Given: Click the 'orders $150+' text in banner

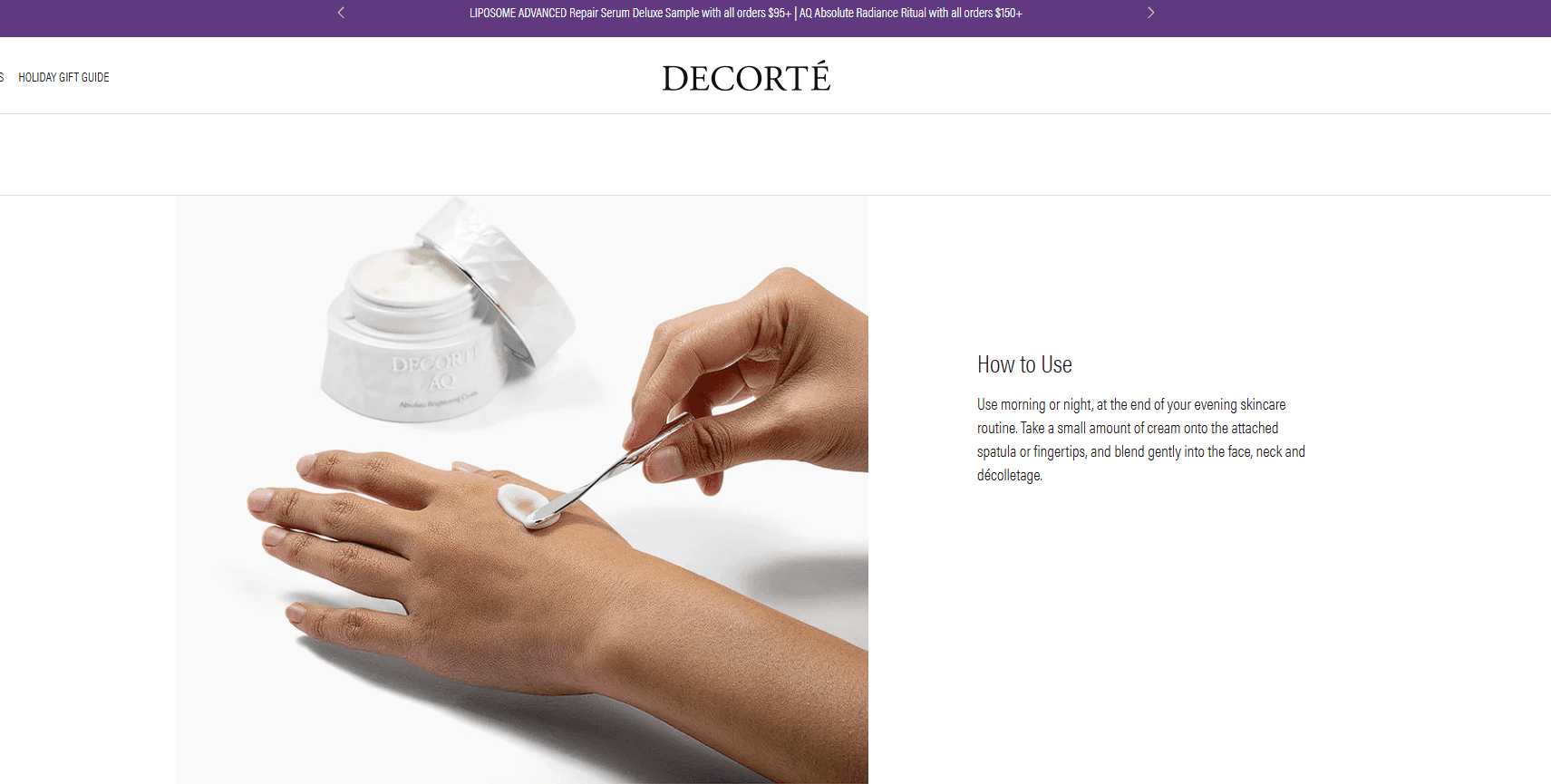Looking at the screenshot, I should point(994,13).
